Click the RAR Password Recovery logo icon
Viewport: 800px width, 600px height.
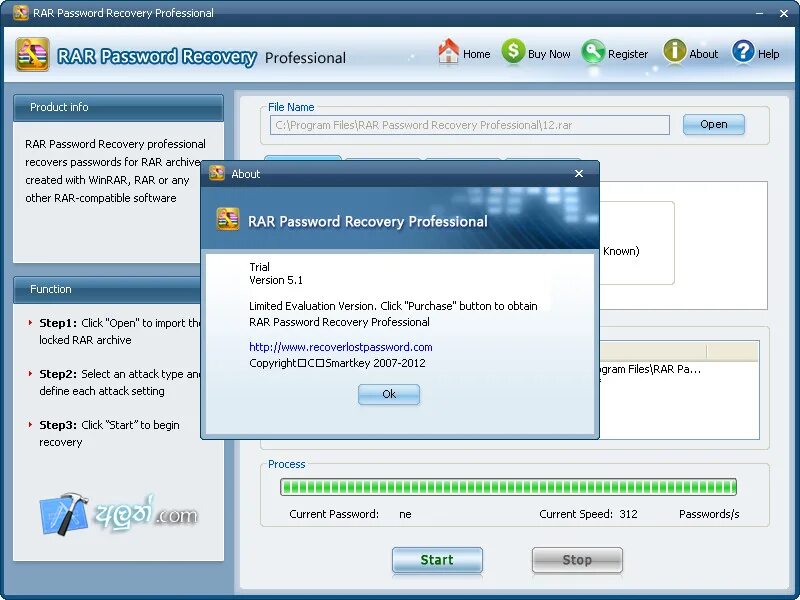click(x=32, y=54)
